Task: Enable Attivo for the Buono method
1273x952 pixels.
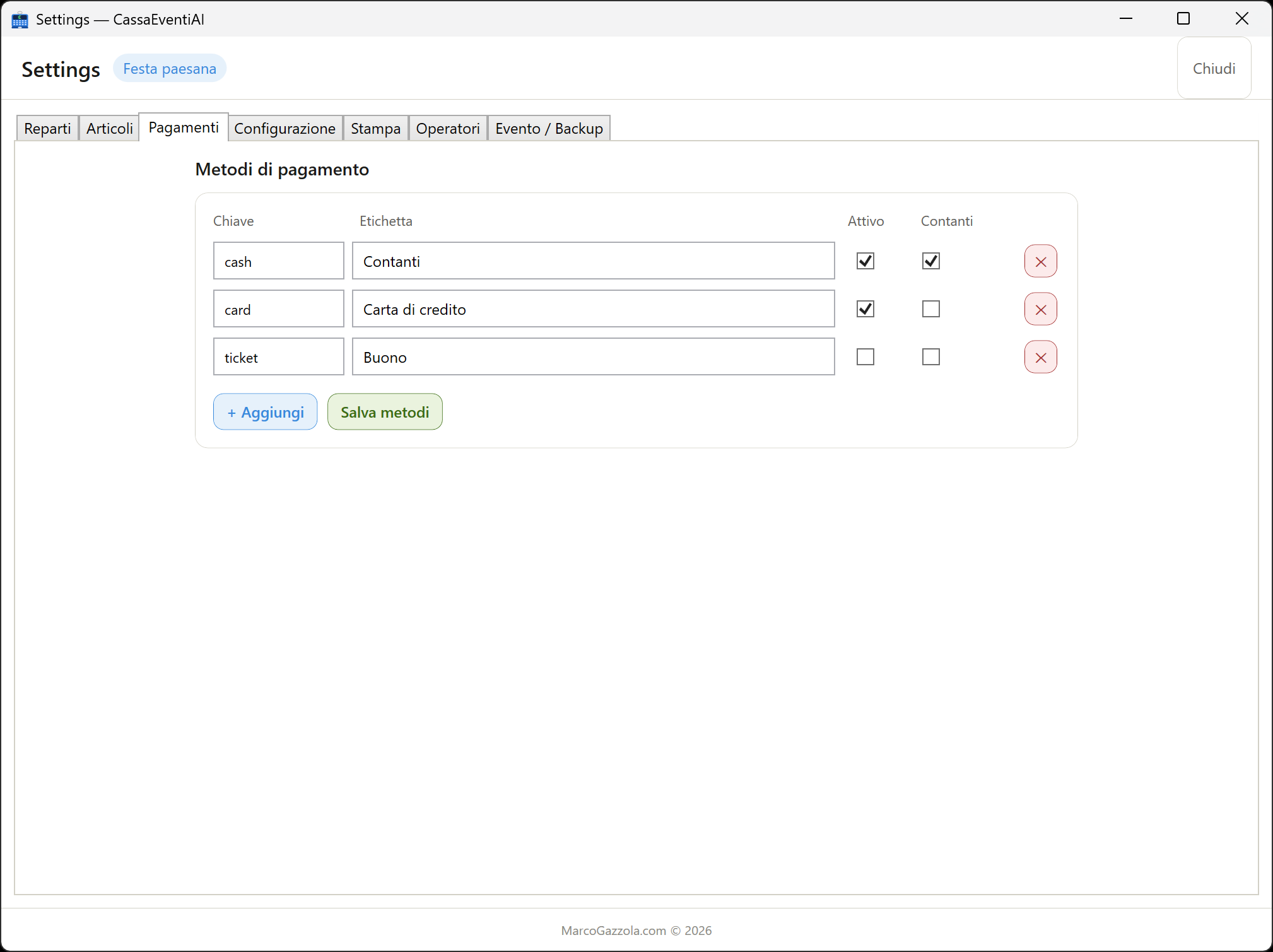Action: click(x=865, y=357)
